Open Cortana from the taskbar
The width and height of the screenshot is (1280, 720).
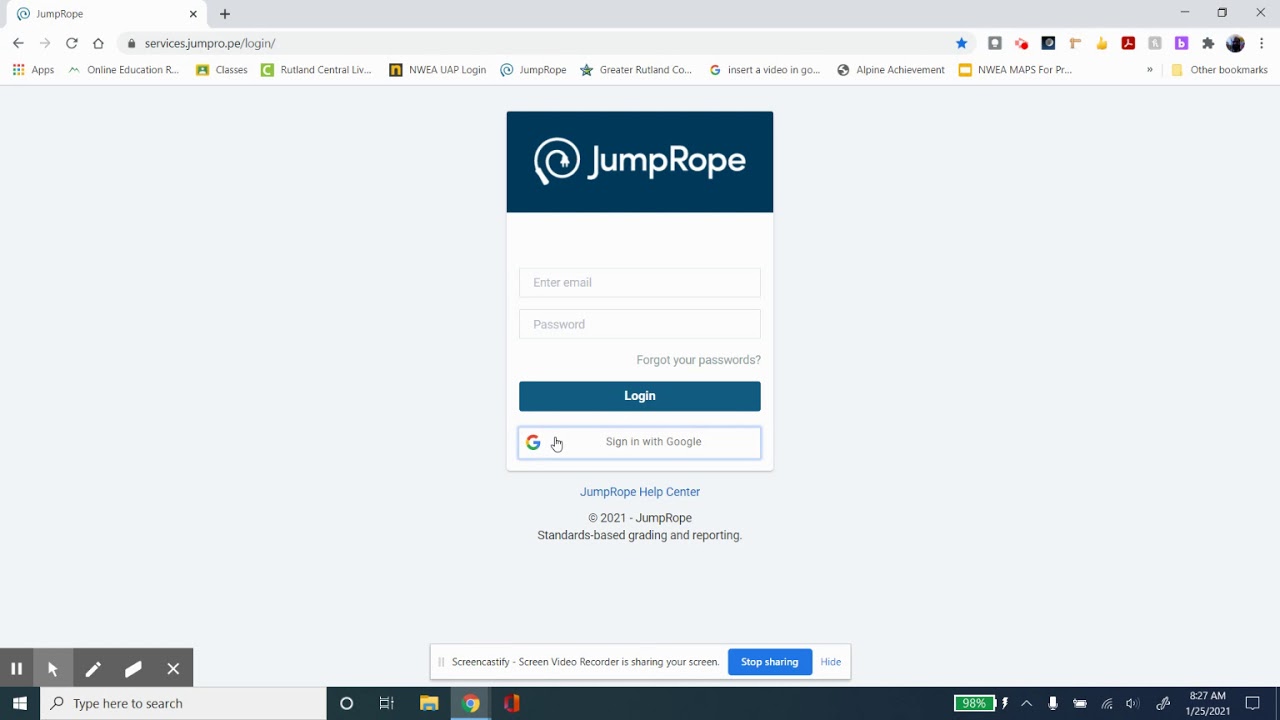[346, 704]
